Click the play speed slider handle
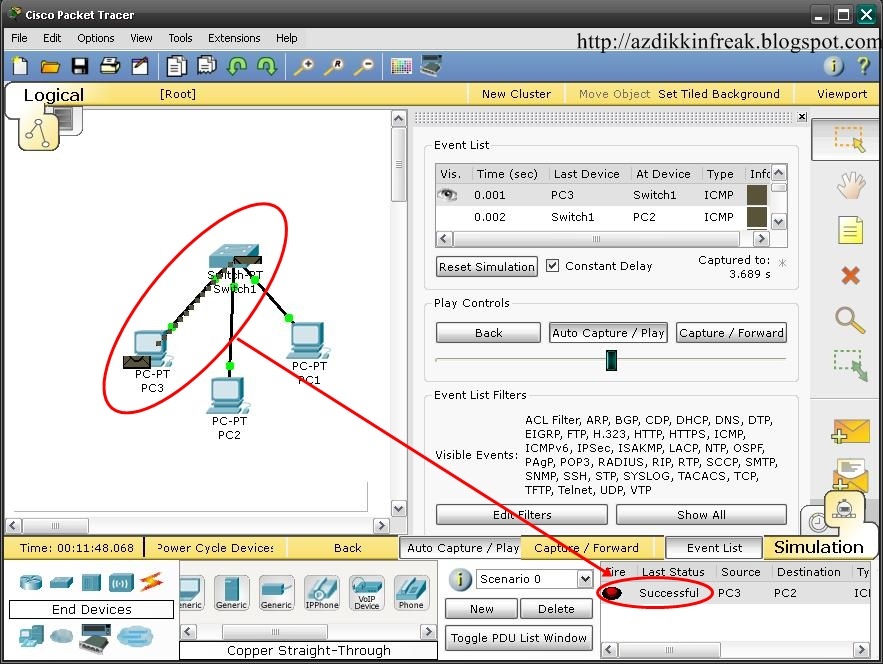 [x=611, y=360]
